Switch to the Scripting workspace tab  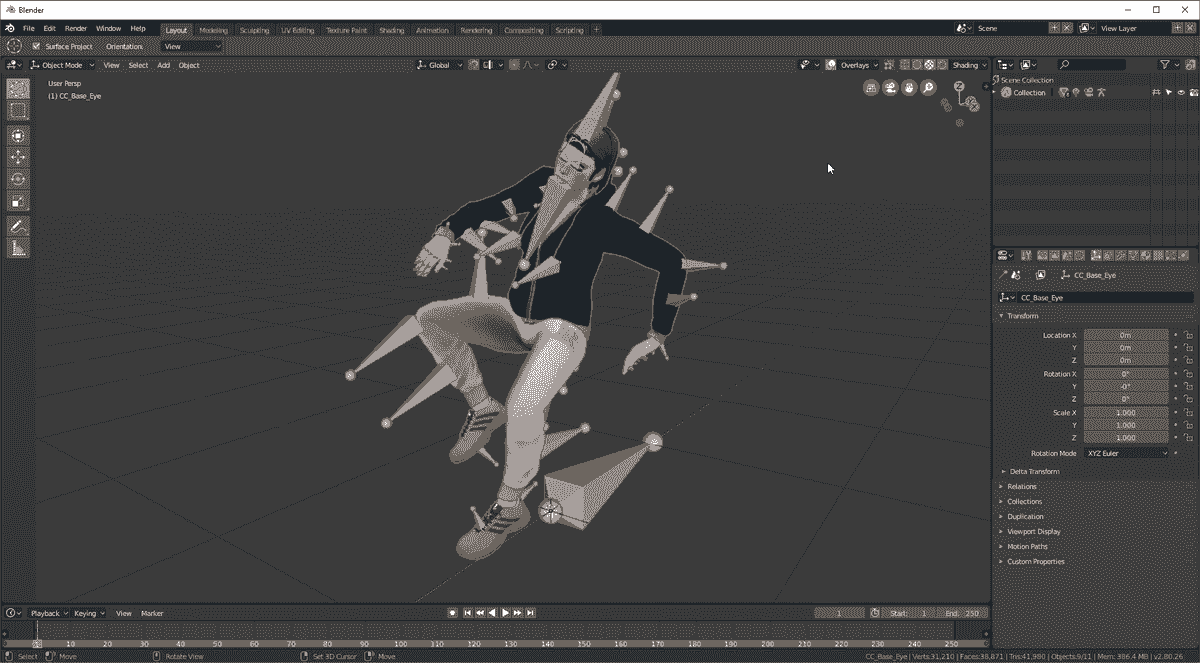(569, 30)
